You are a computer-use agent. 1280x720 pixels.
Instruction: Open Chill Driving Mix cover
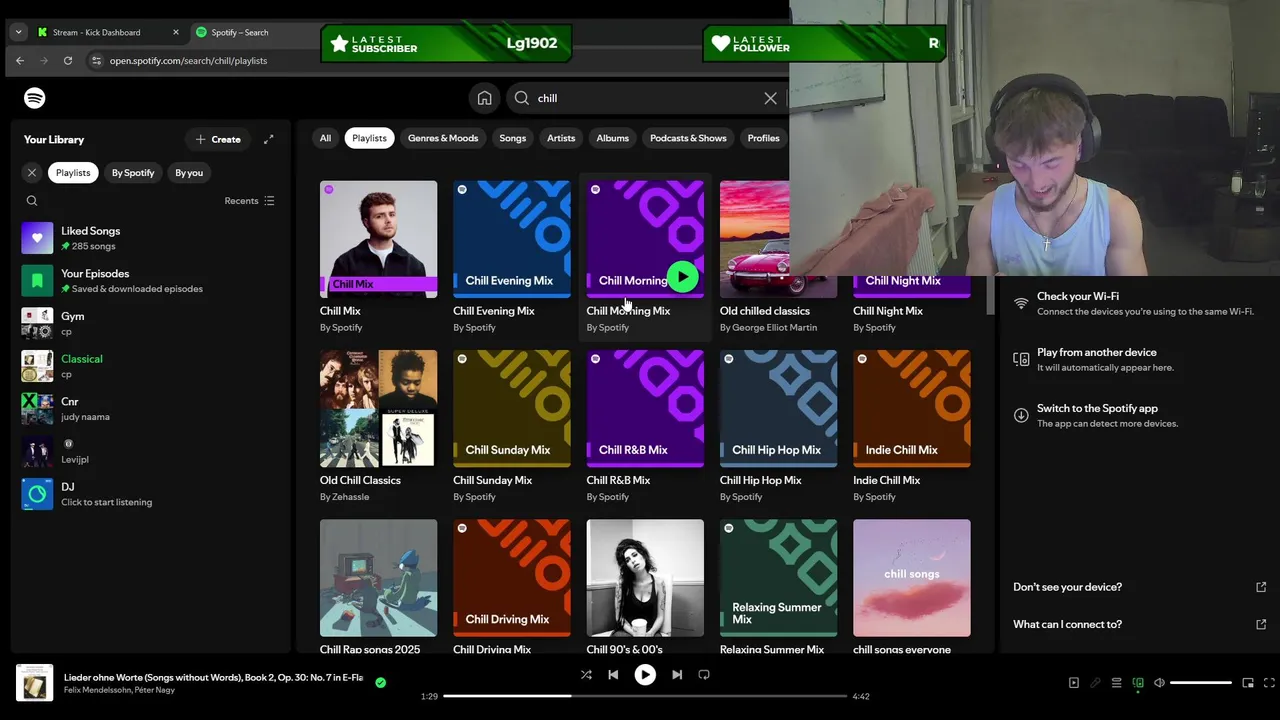pos(512,578)
